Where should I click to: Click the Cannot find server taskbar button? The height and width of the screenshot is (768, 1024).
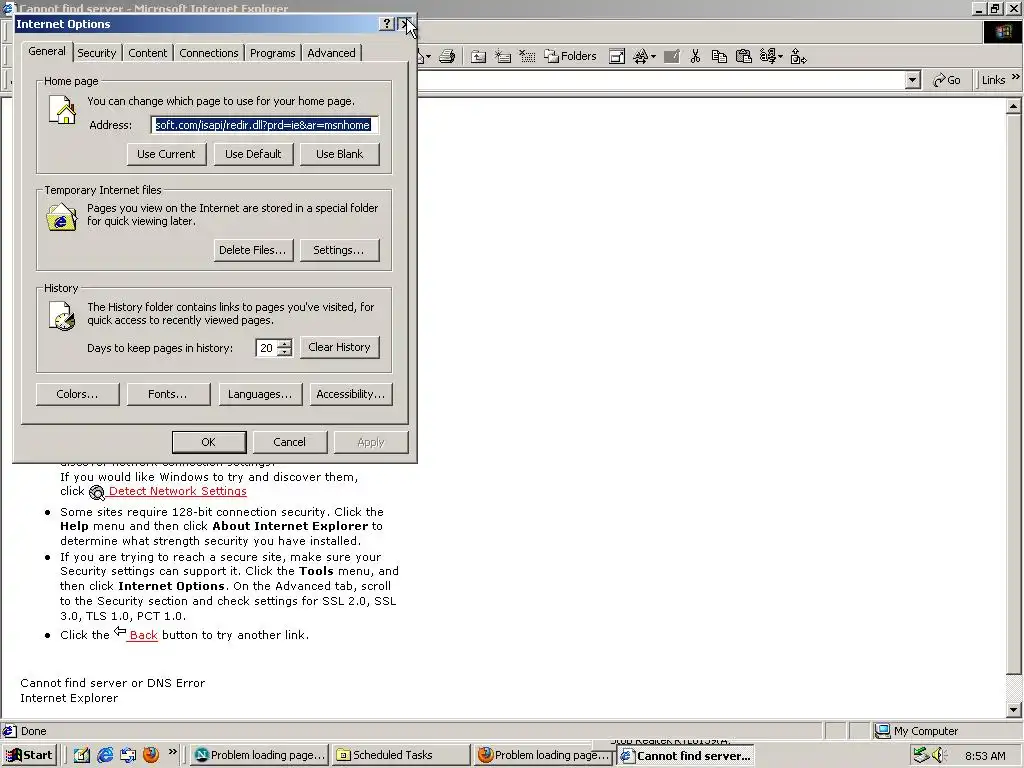[686, 756]
